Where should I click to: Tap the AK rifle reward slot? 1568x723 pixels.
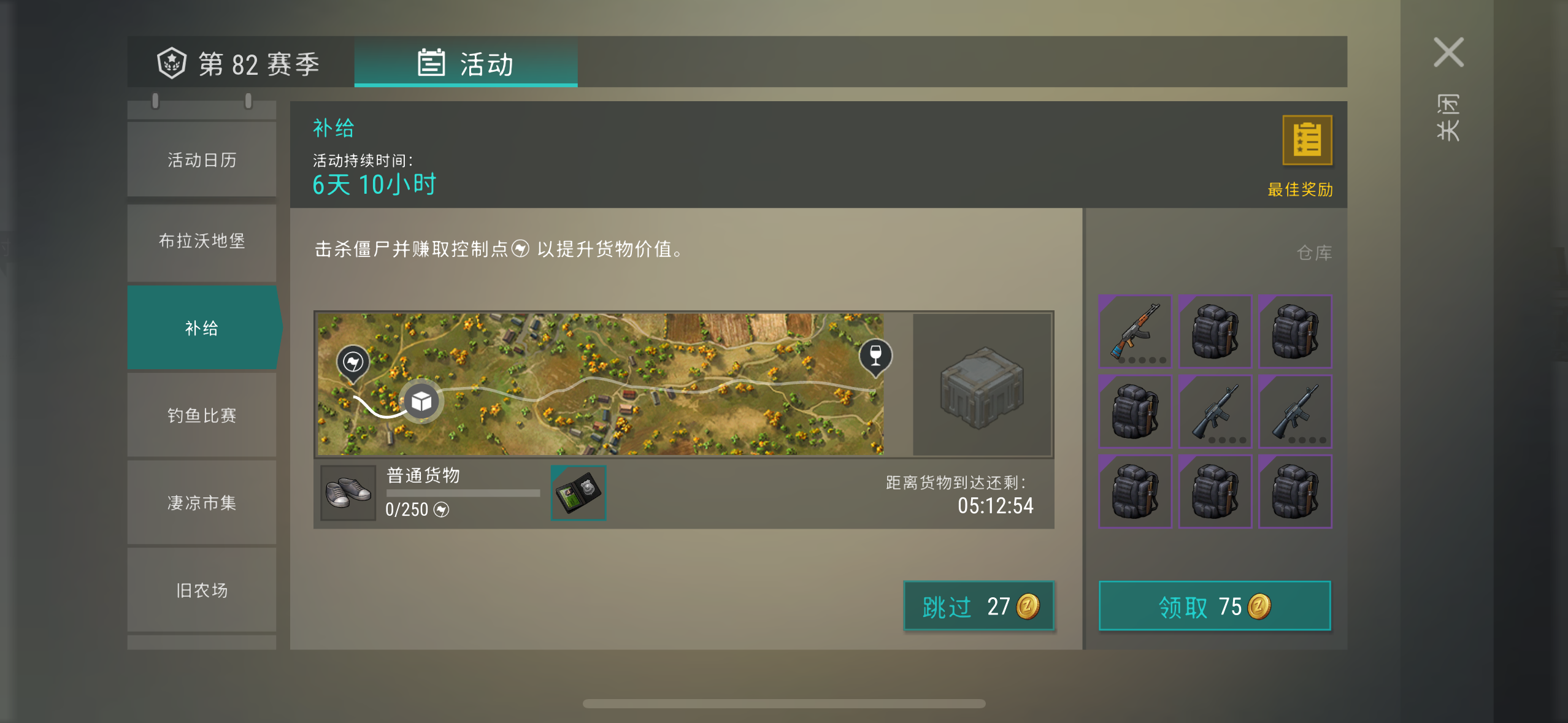pyautogui.click(x=1135, y=331)
